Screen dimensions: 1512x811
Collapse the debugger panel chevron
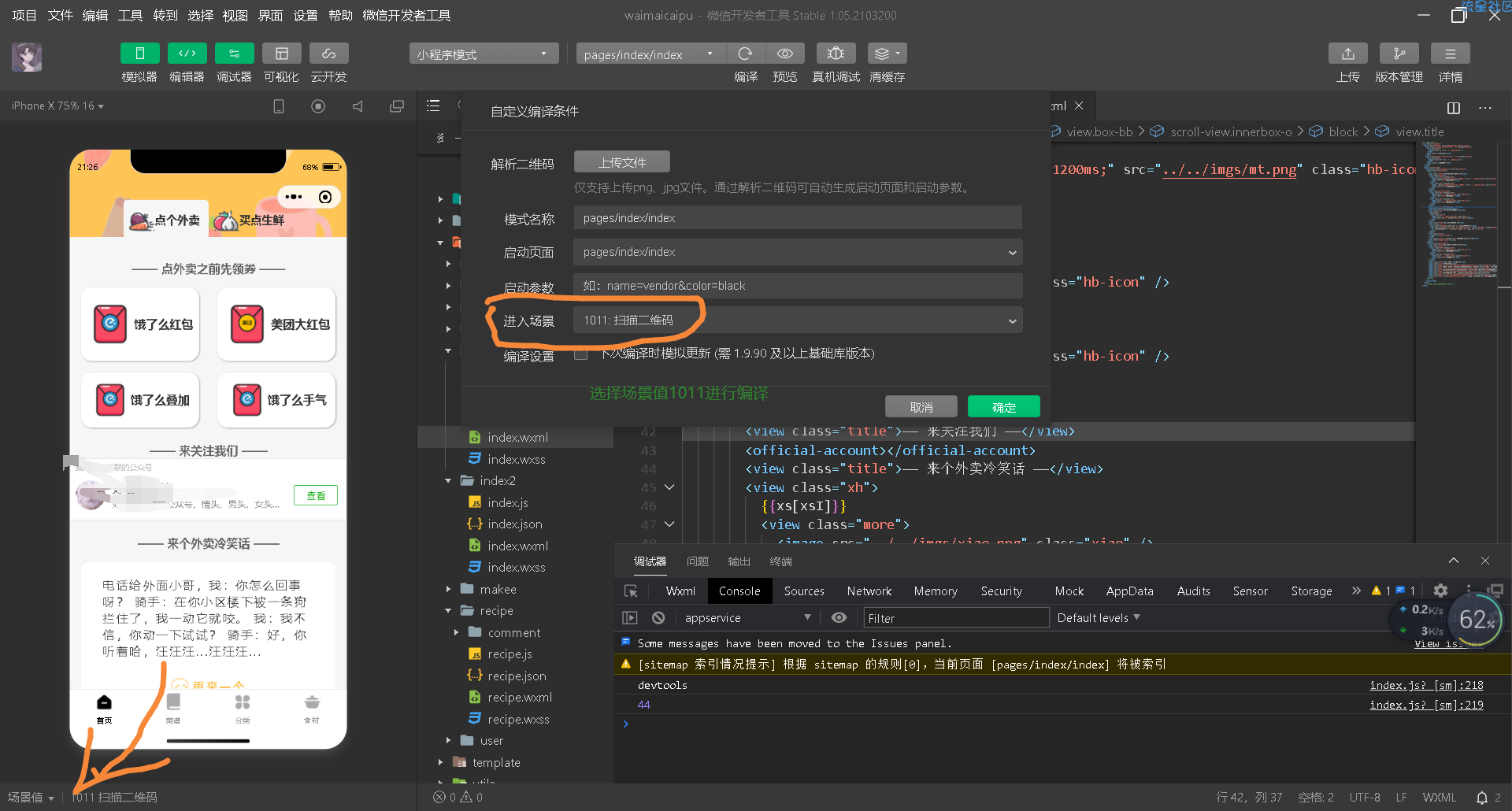[1454, 561]
